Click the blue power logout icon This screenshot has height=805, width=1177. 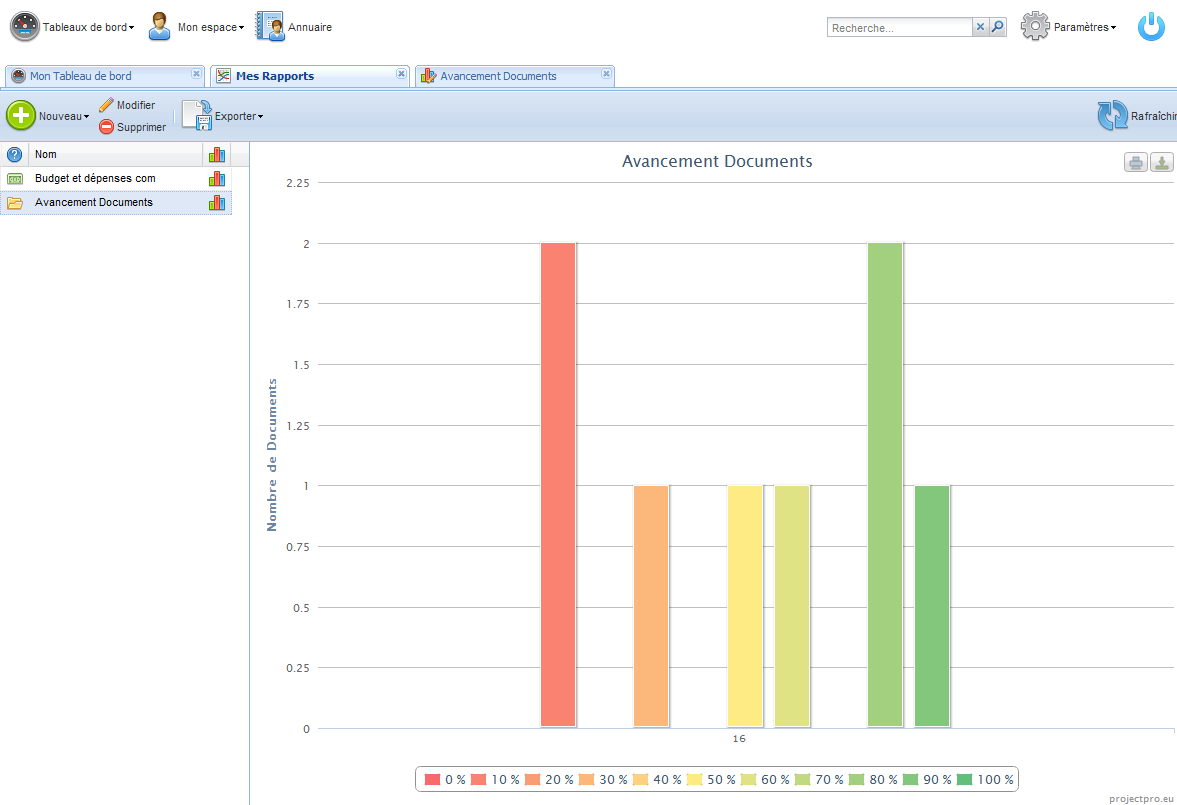tap(1151, 27)
